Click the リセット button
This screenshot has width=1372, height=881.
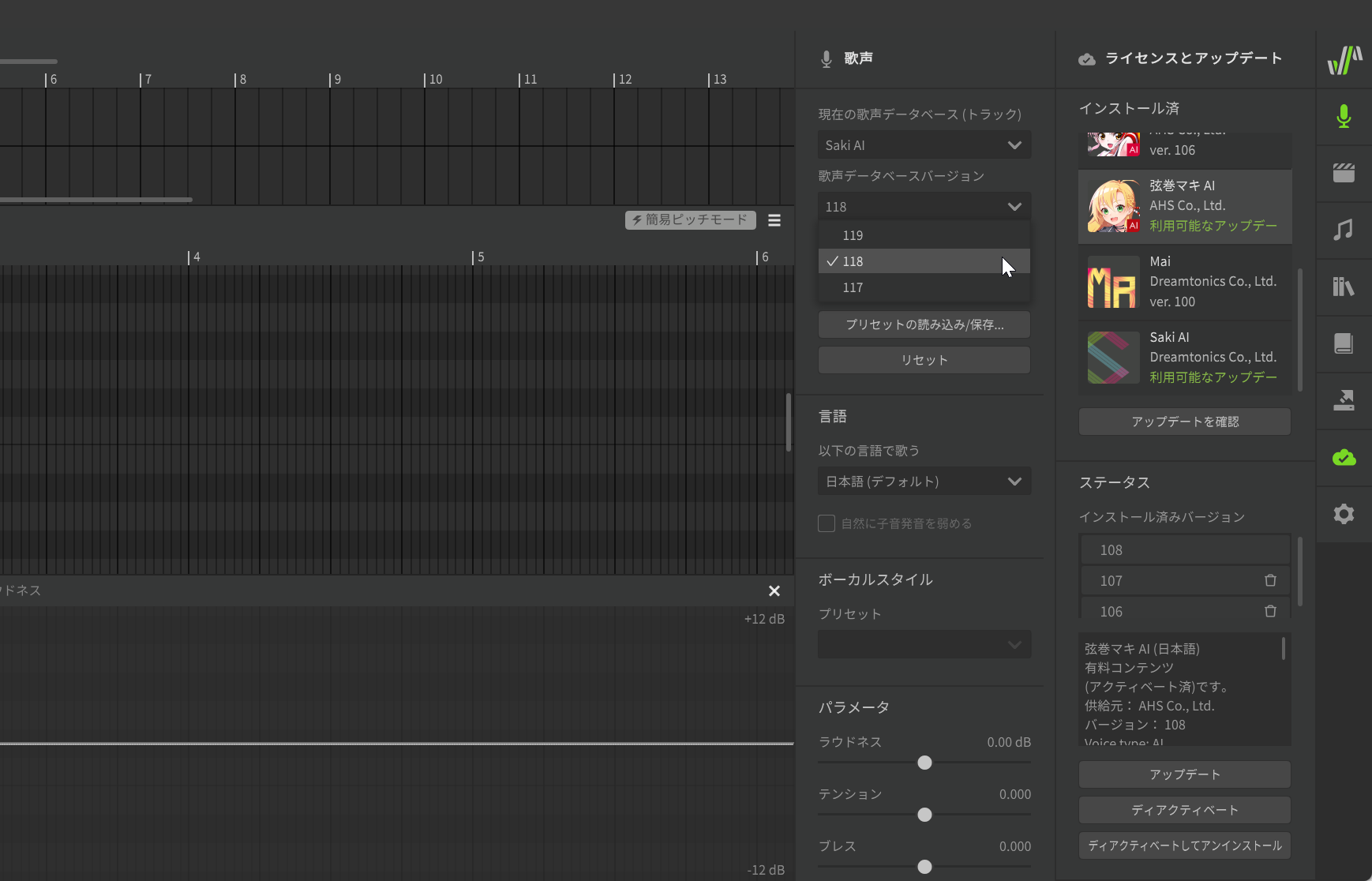[x=924, y=360]
